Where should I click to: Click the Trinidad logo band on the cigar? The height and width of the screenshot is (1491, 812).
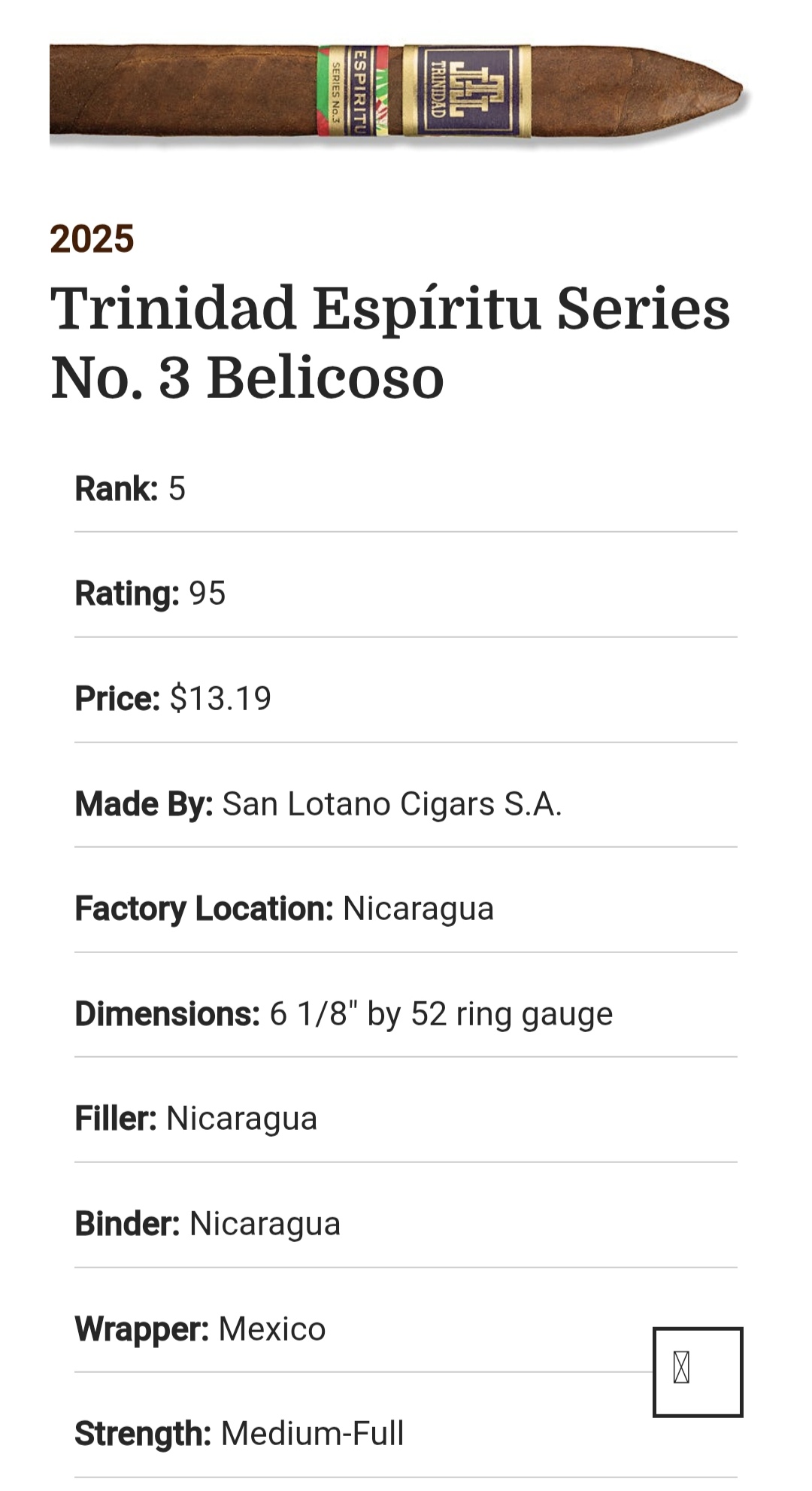(466, 91)
